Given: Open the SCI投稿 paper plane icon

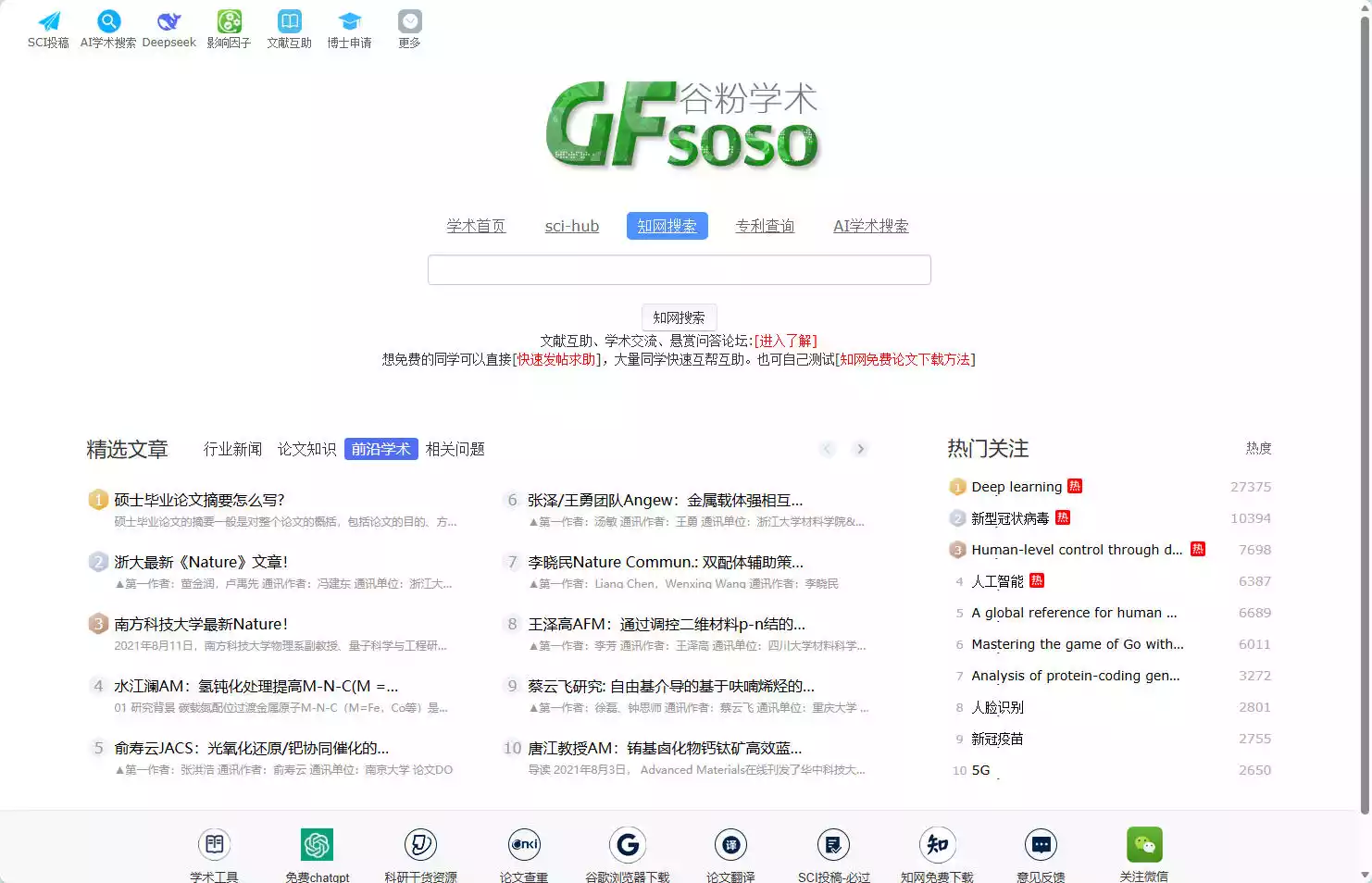Looking at the screenshot, I should [x=49, y=20].
